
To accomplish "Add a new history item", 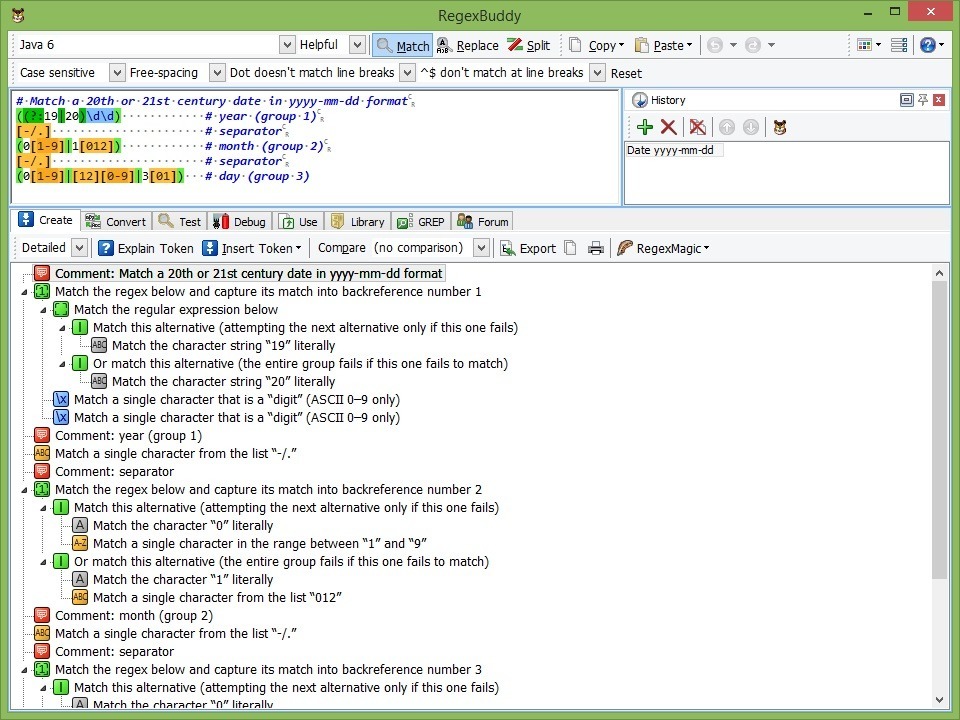I will pyautogui.click(x=646, y=127).
